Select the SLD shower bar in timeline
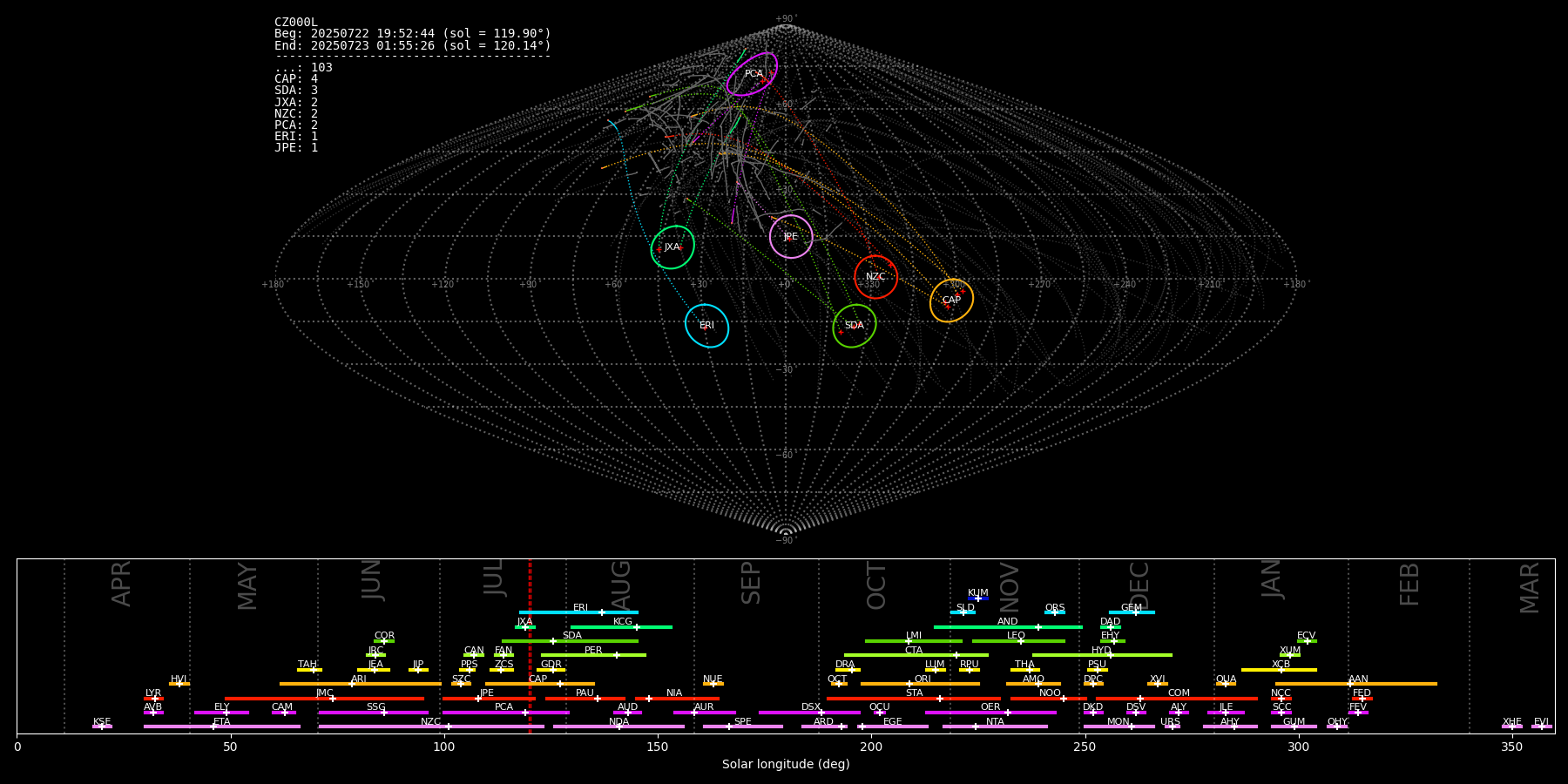The image size is (1568, 784). click(963, 612)
